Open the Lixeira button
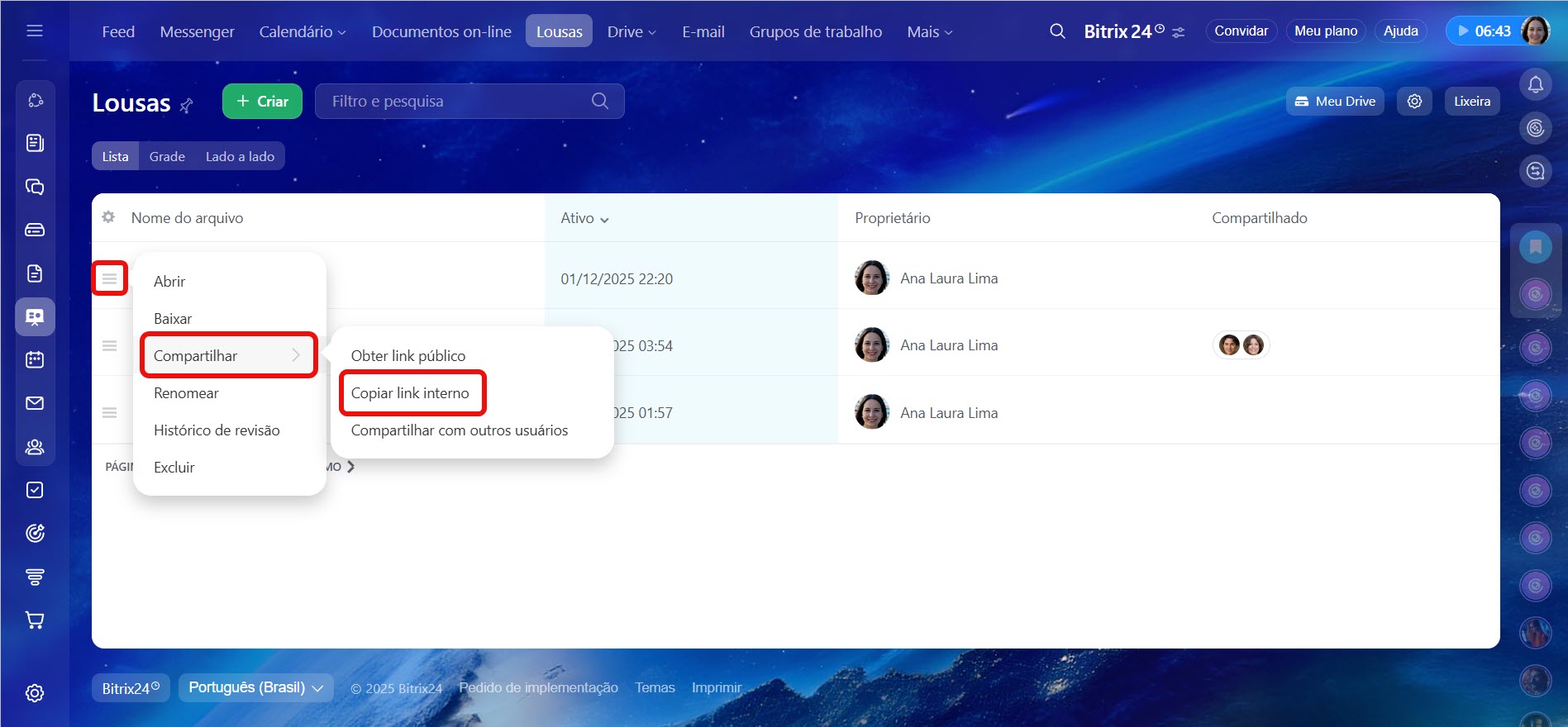Screen dimensions: 1568x727 coord(1471,102)
